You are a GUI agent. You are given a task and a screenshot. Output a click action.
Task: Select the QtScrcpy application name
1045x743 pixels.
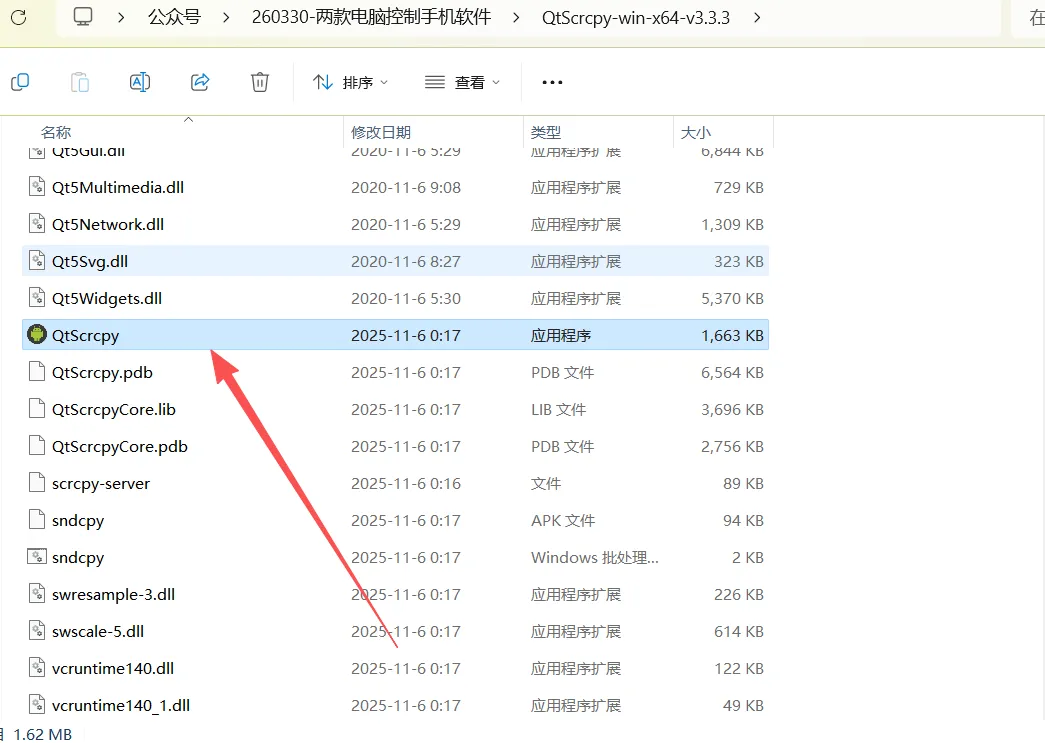point(85,335)
